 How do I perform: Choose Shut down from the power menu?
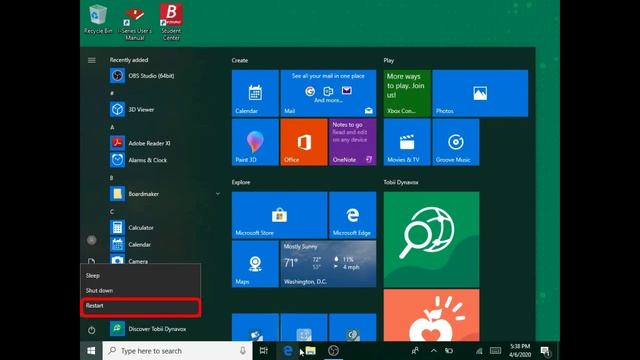[140, 290]
